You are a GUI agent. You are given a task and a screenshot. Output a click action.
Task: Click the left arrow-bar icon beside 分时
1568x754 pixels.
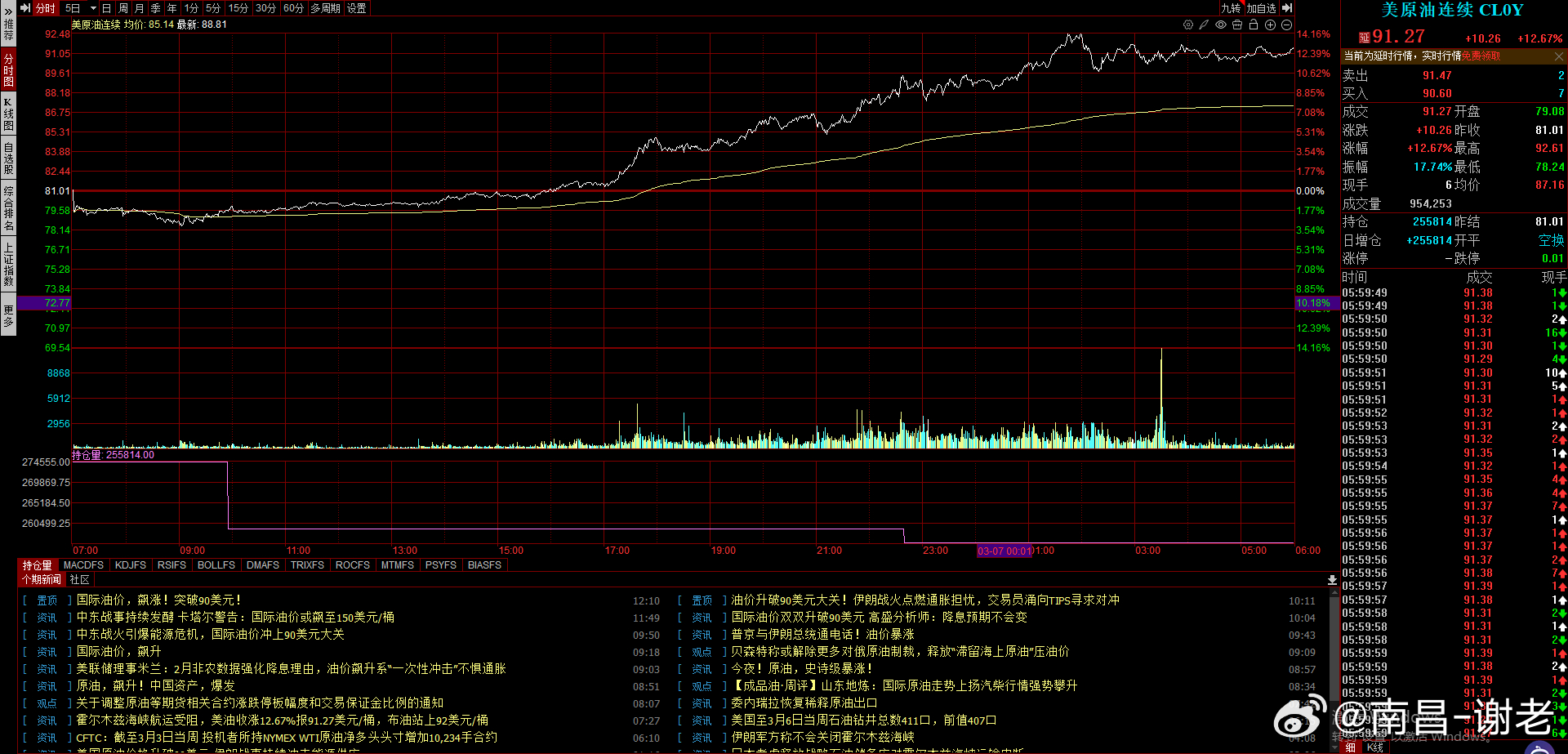tap(24, 8)
